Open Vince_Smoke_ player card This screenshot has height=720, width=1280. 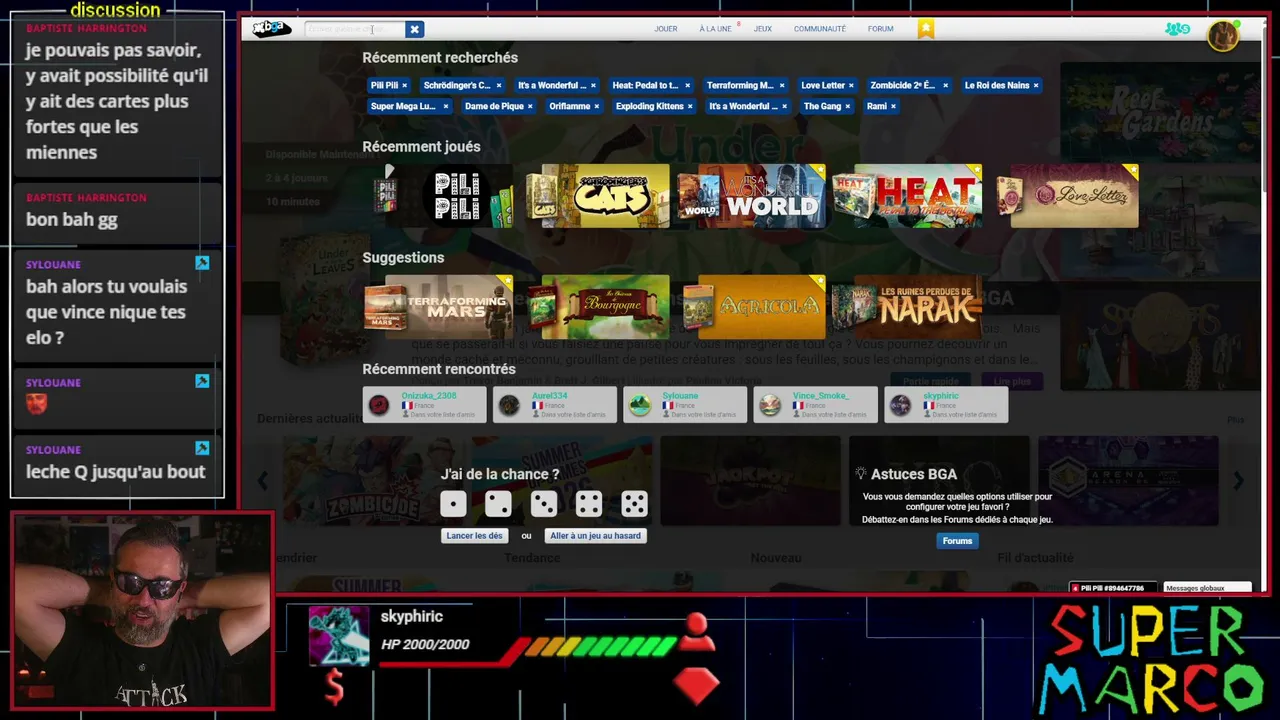click(815, 405)
